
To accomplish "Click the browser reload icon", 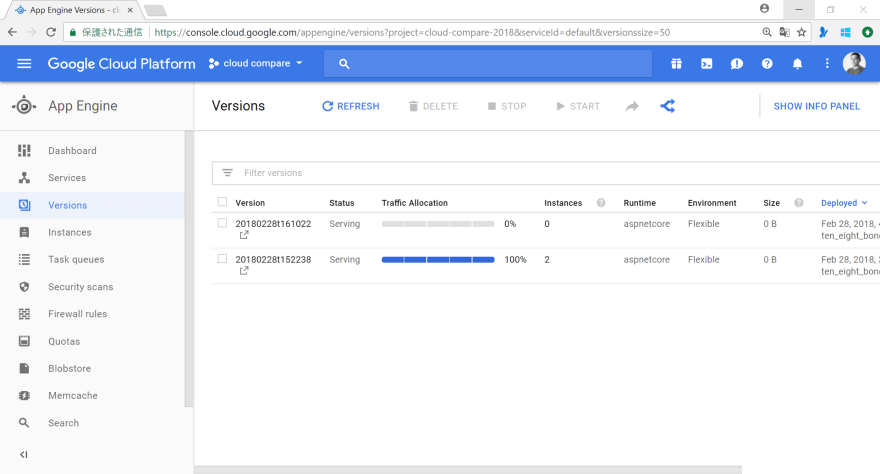I will [51, 32].
